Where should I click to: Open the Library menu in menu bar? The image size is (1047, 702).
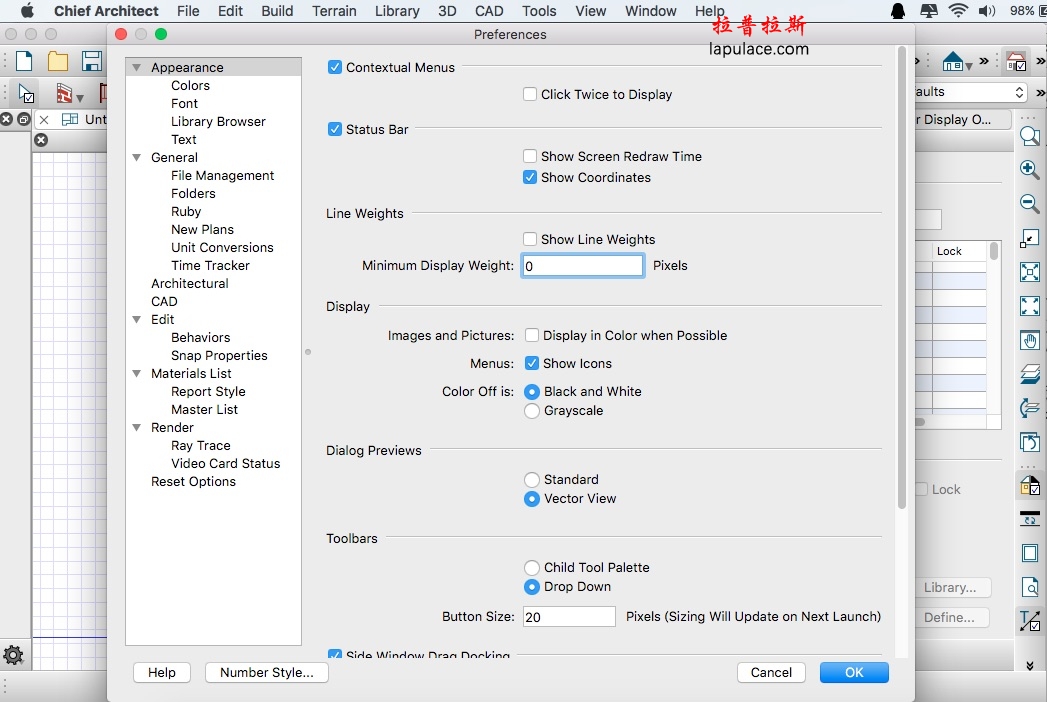point(397,11)
